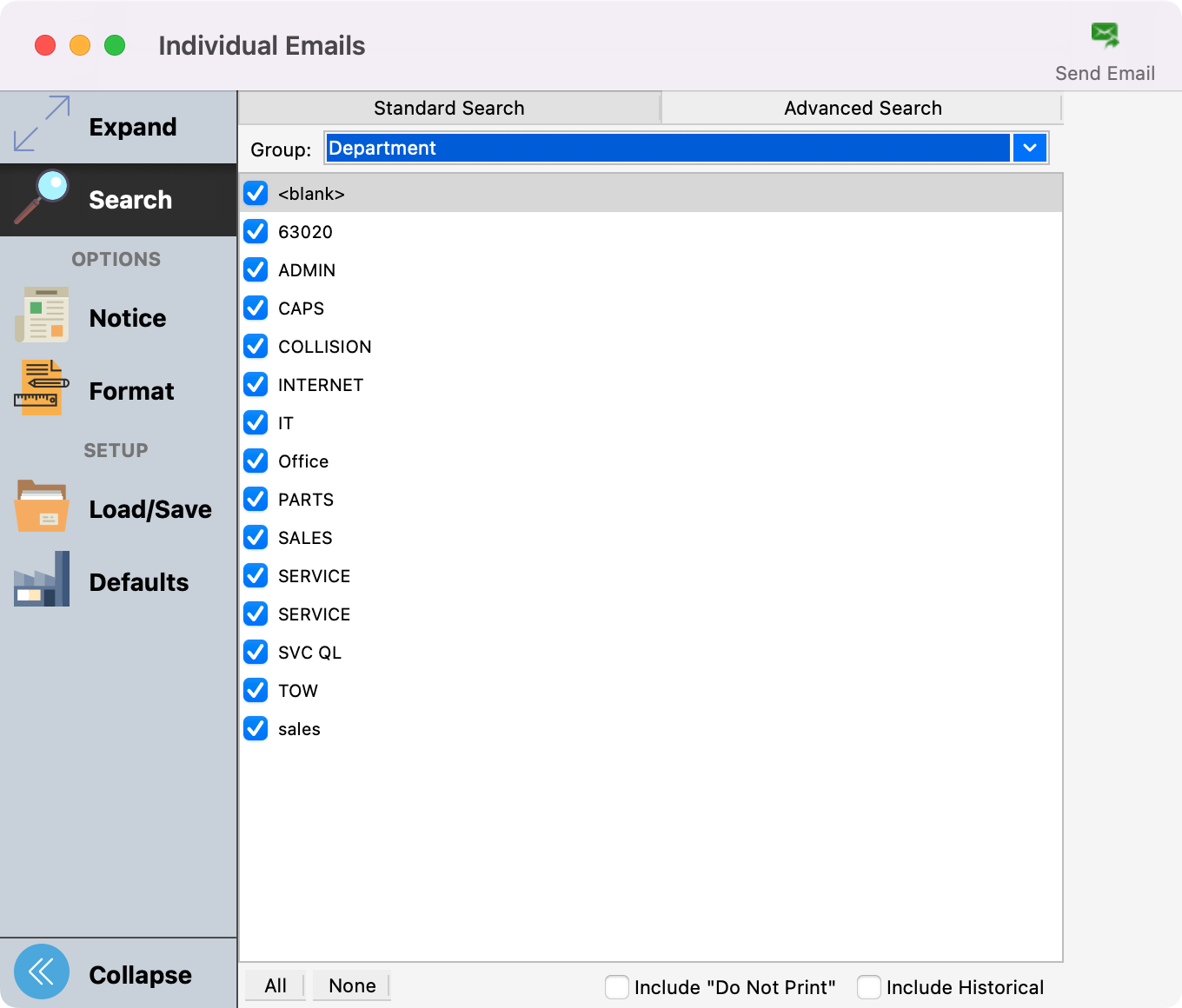Viewport: 1182px width, 1008px height.
Task: Click the Send Email envelope icon
Action: 1105,36
